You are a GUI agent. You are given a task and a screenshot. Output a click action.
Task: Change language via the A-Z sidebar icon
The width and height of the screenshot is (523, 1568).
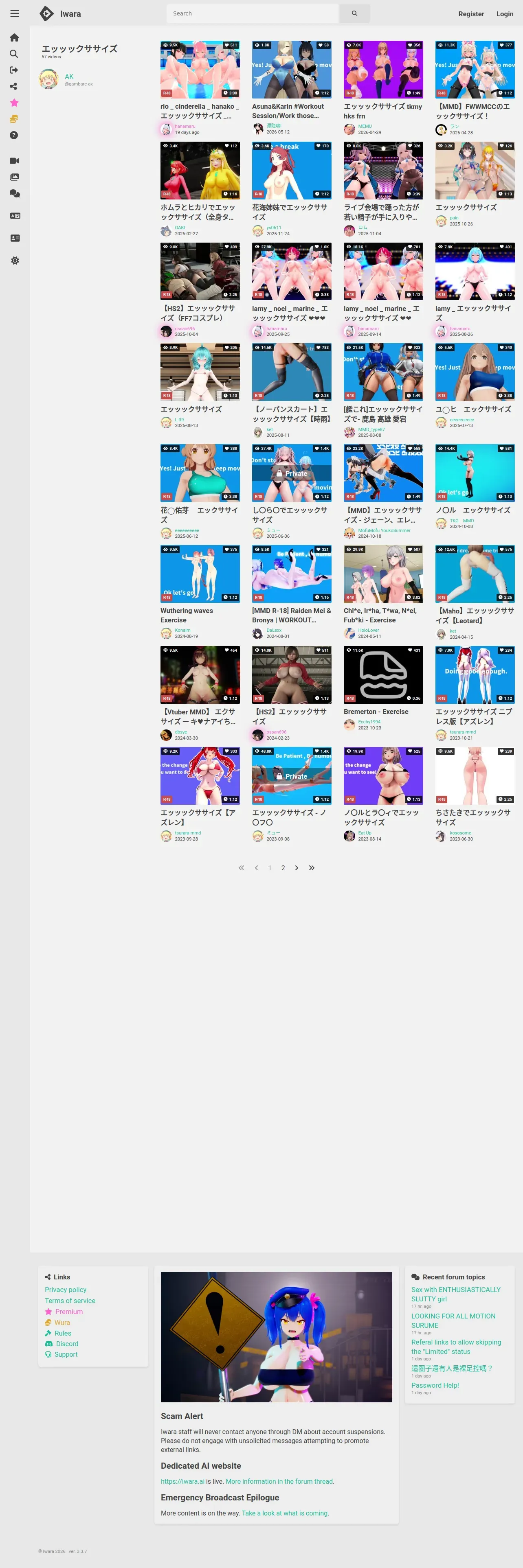click(x=15, y=215)
